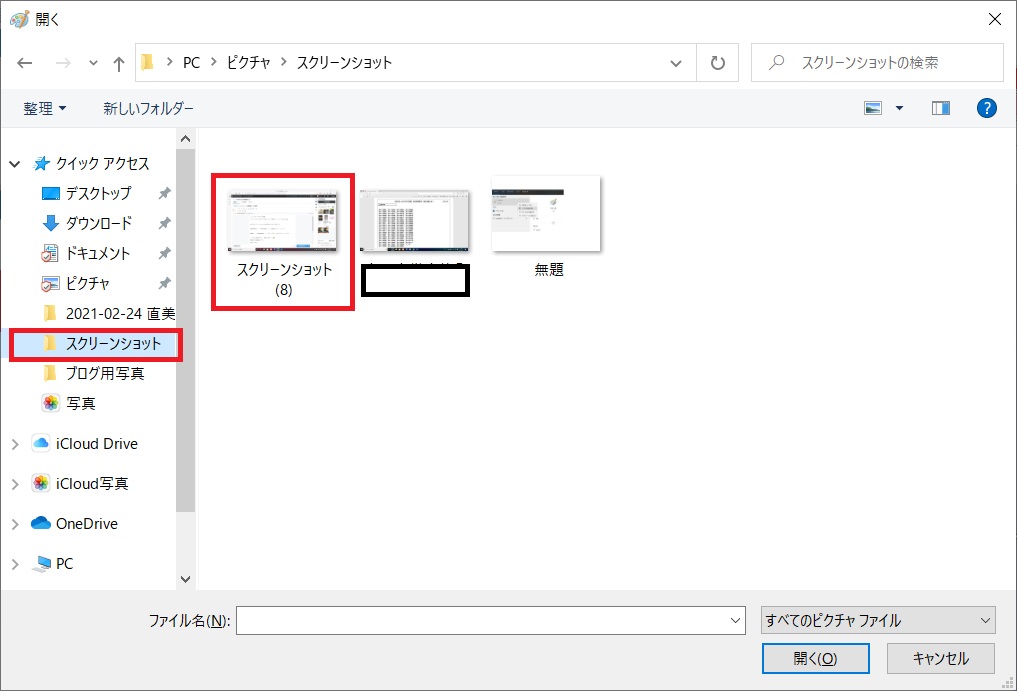
Task: Expand the iCloud Drive tree node
Action: [x=16, y=444]
